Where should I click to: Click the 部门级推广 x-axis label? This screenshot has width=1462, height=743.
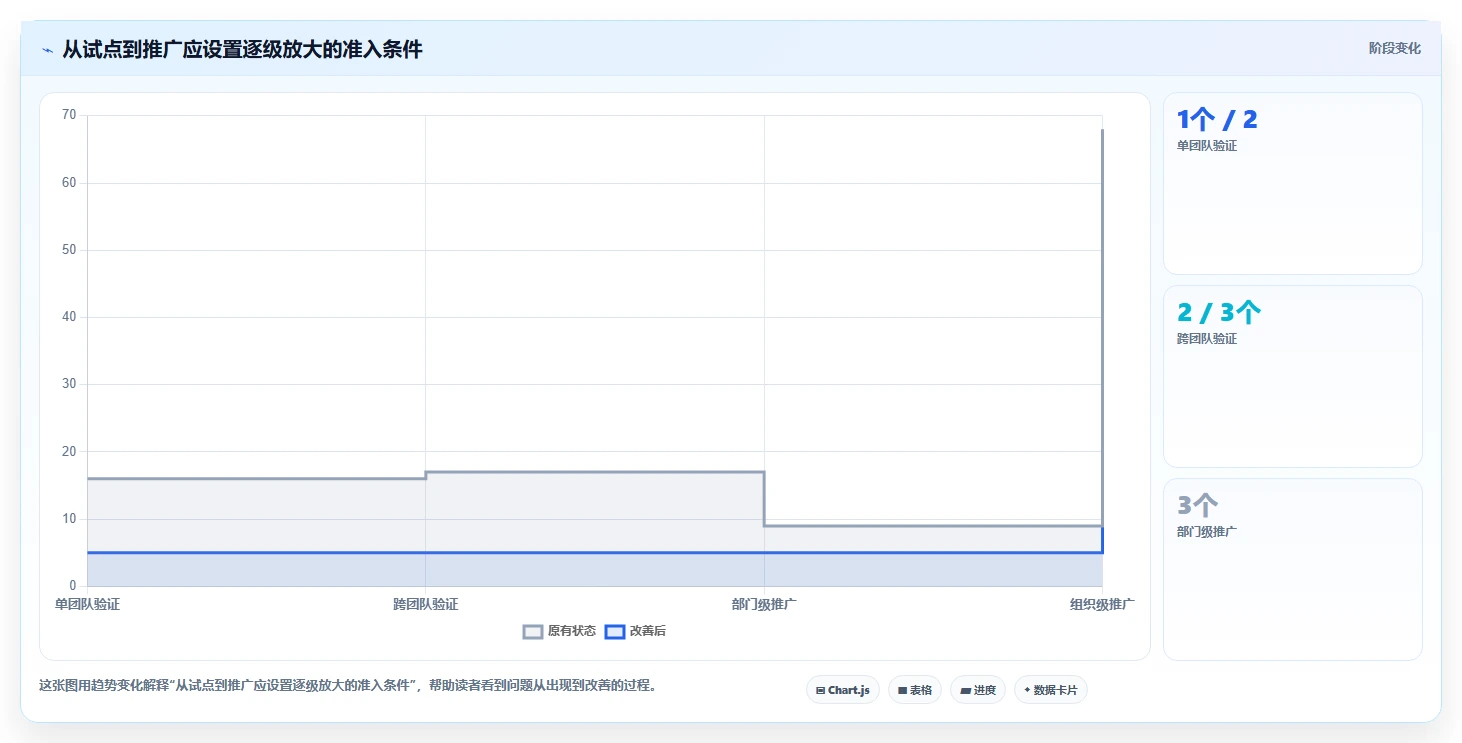pos(764,604)
